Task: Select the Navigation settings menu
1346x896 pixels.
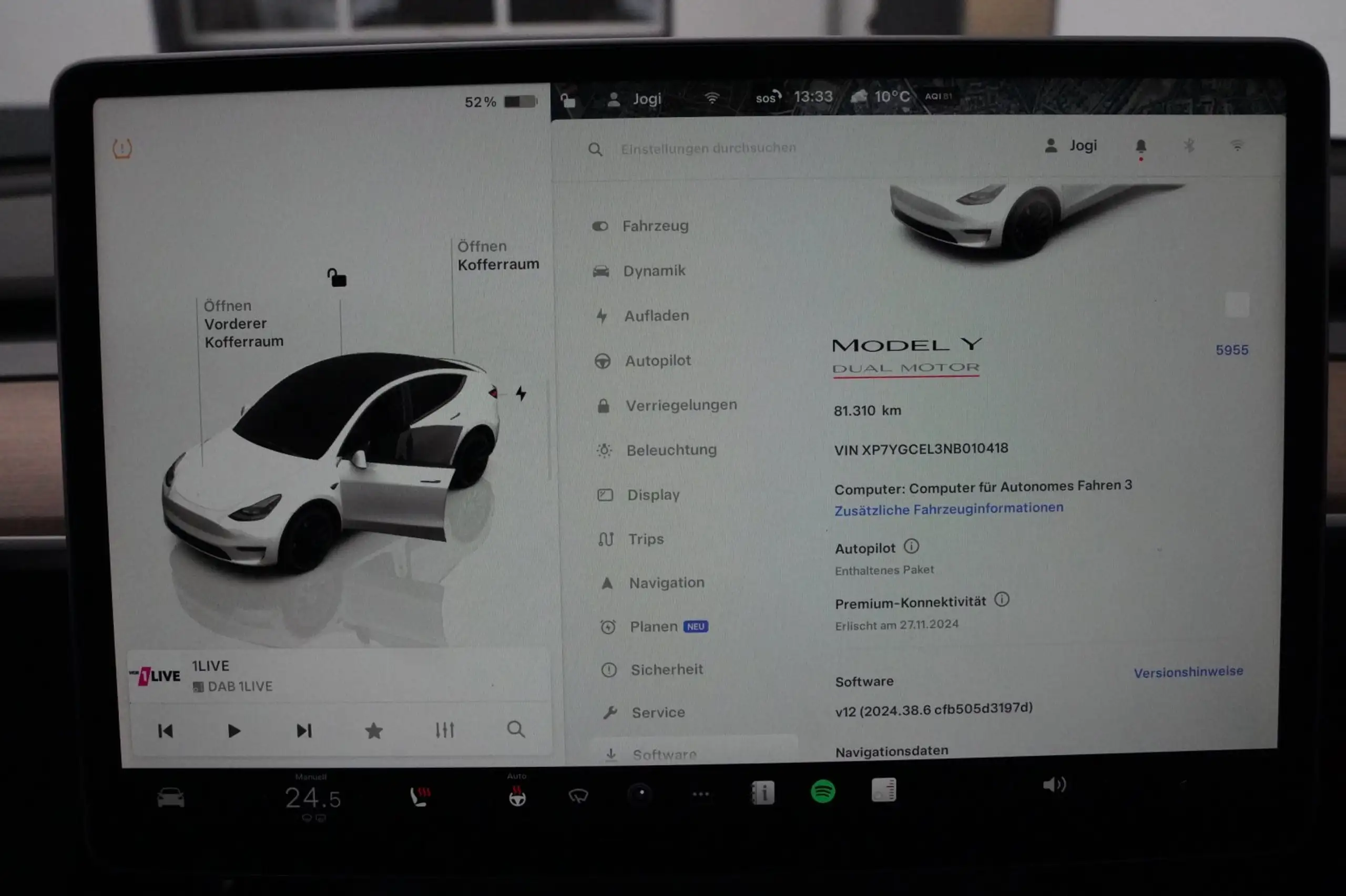Action: 652,583
